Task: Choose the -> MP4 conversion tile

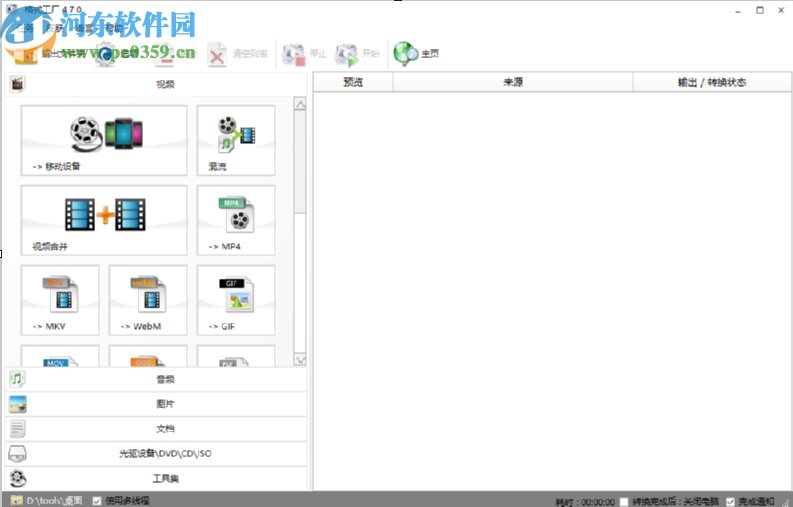Action: (236, 220)
